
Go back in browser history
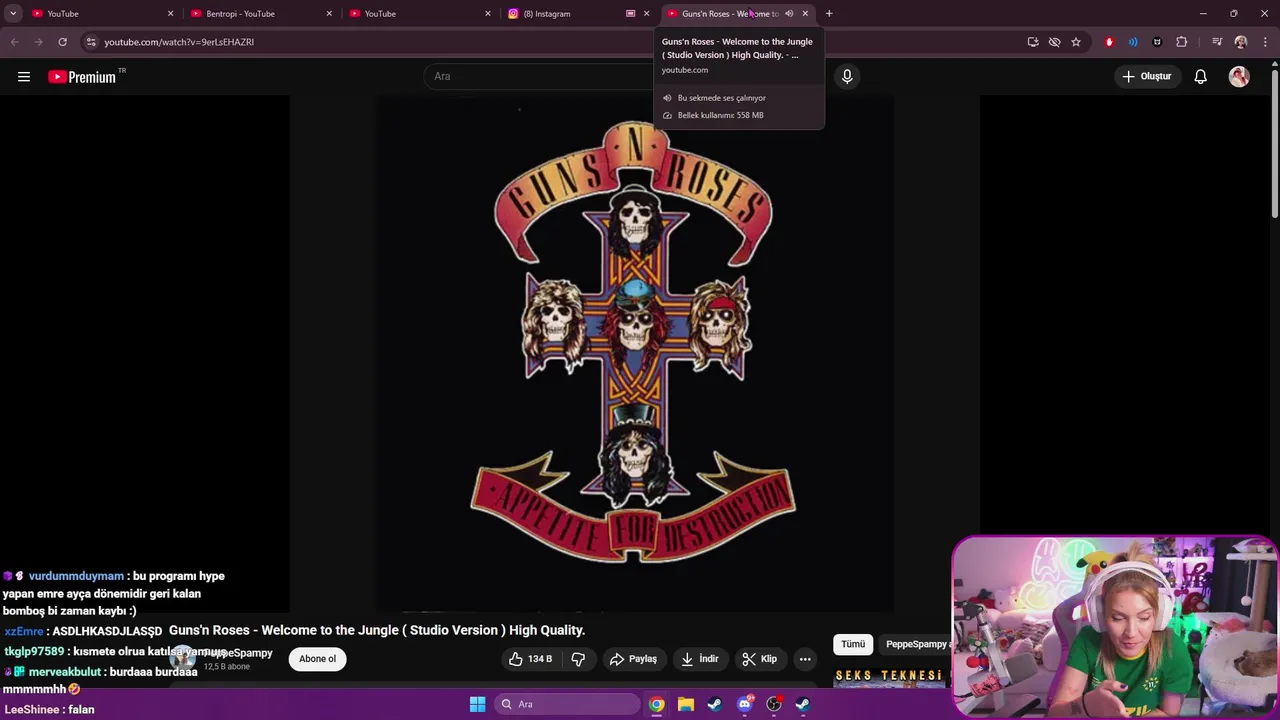pyautogui.click(x=14, y=42)
